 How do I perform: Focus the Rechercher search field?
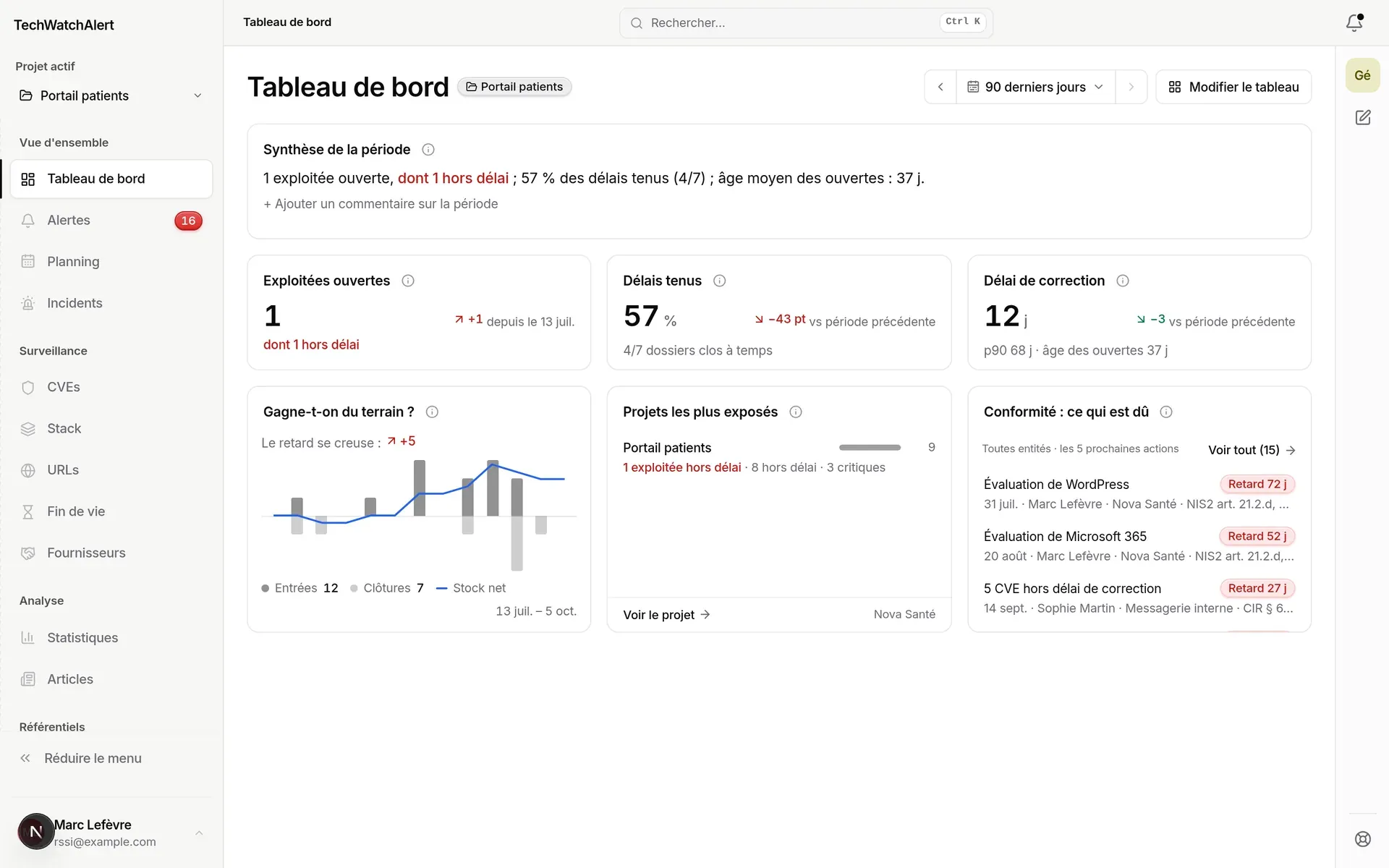806,23
